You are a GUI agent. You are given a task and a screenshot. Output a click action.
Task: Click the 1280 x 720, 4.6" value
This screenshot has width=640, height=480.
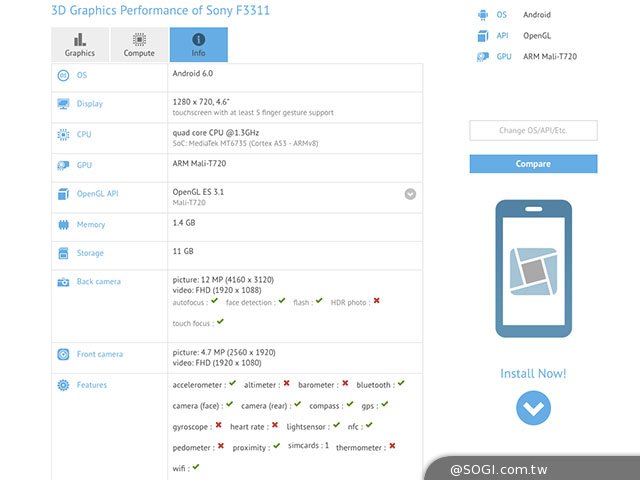coord(201,102)
